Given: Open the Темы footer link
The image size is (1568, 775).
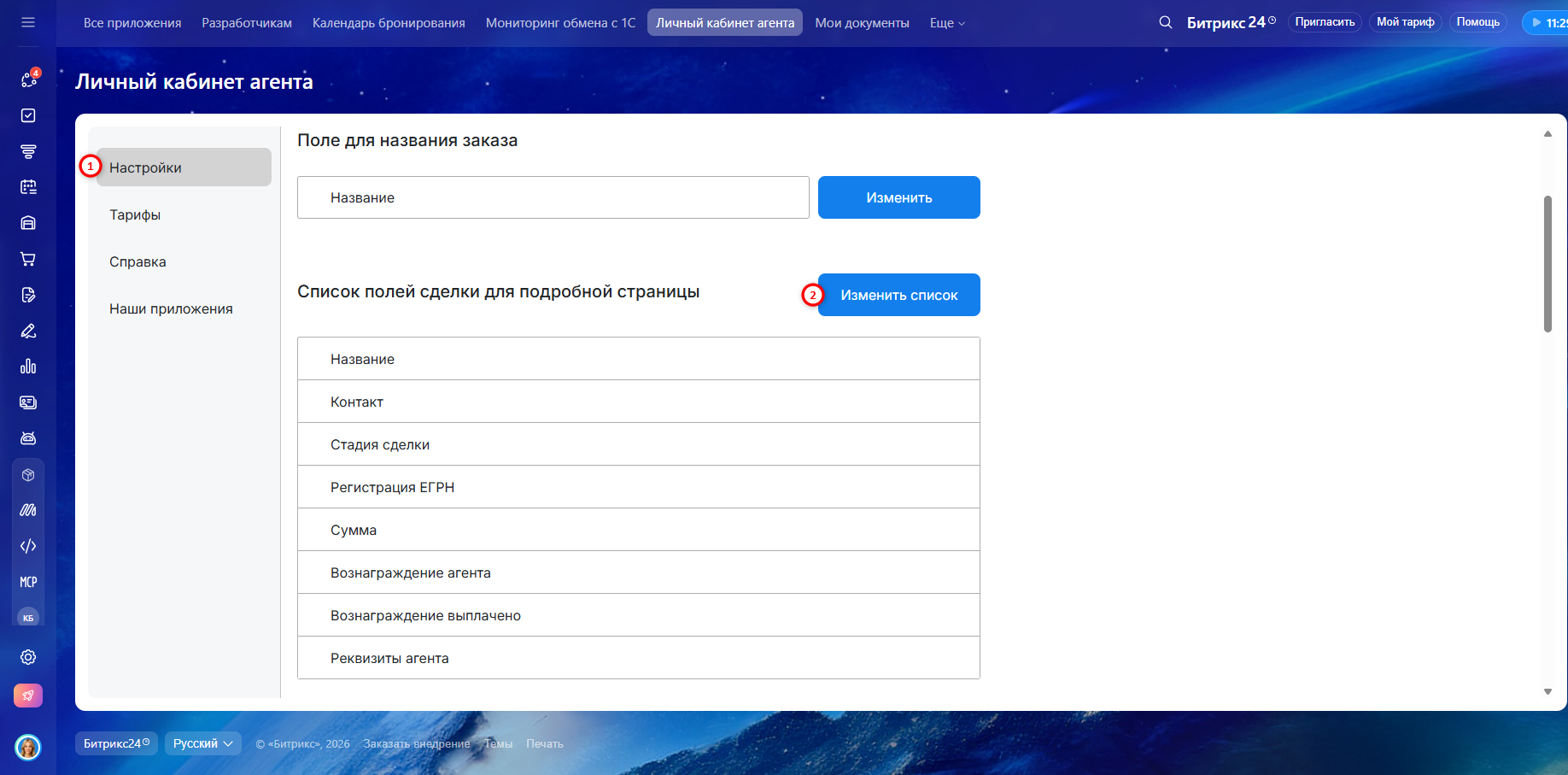Looking at the screenshot, I should coord(499,743).
